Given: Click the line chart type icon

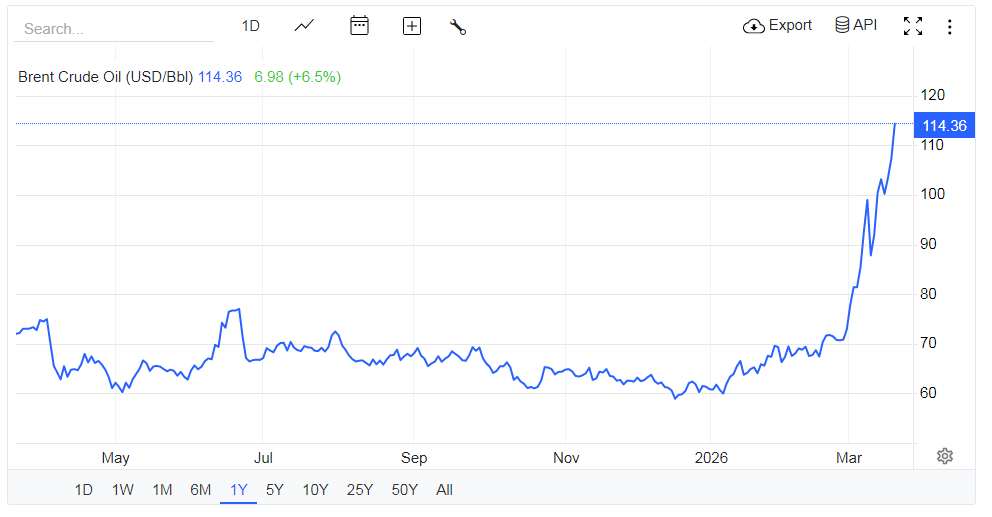Looking at the screenshot, I should pos(304,26).
